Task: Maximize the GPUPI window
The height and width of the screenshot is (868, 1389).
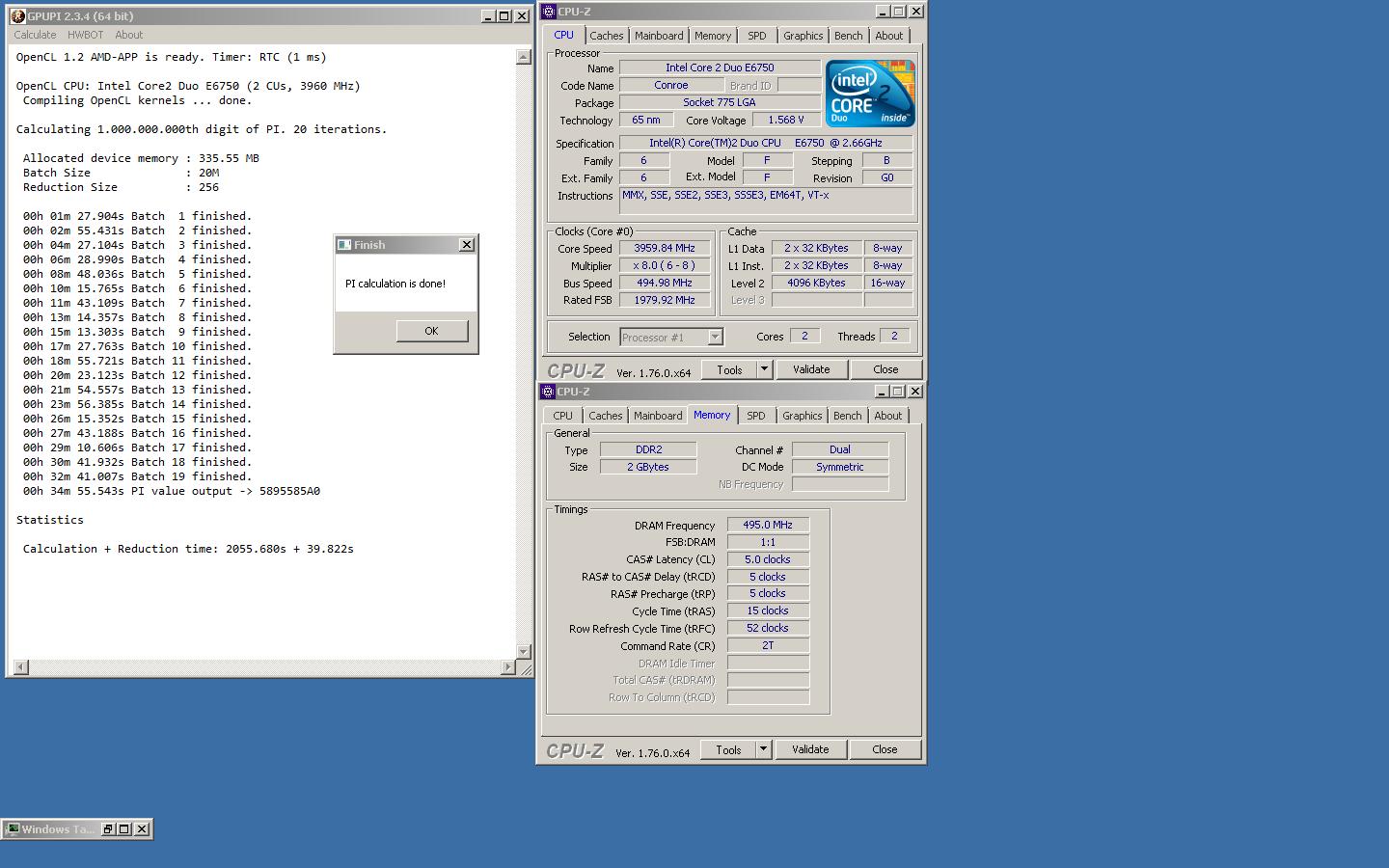Action: 504,16
